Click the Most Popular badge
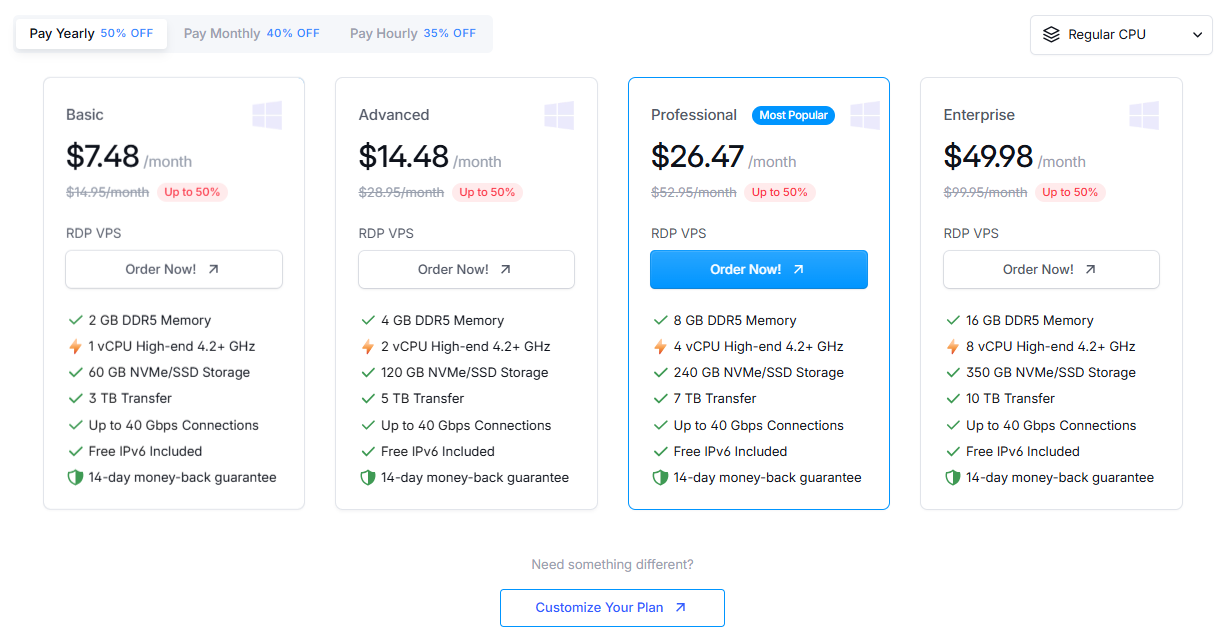 pyautogui.click(x=793, y=115)
